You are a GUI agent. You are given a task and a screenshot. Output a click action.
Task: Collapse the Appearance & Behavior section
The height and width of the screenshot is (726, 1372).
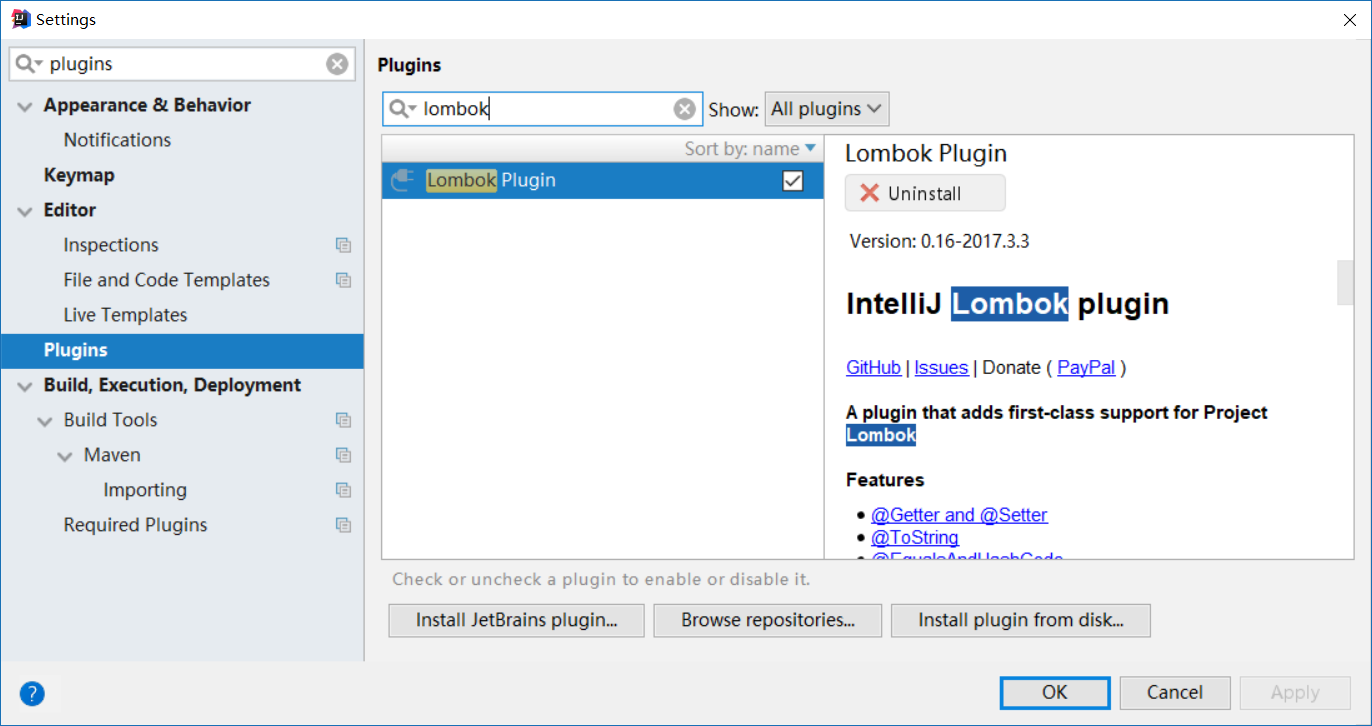(x=25, y=106)
